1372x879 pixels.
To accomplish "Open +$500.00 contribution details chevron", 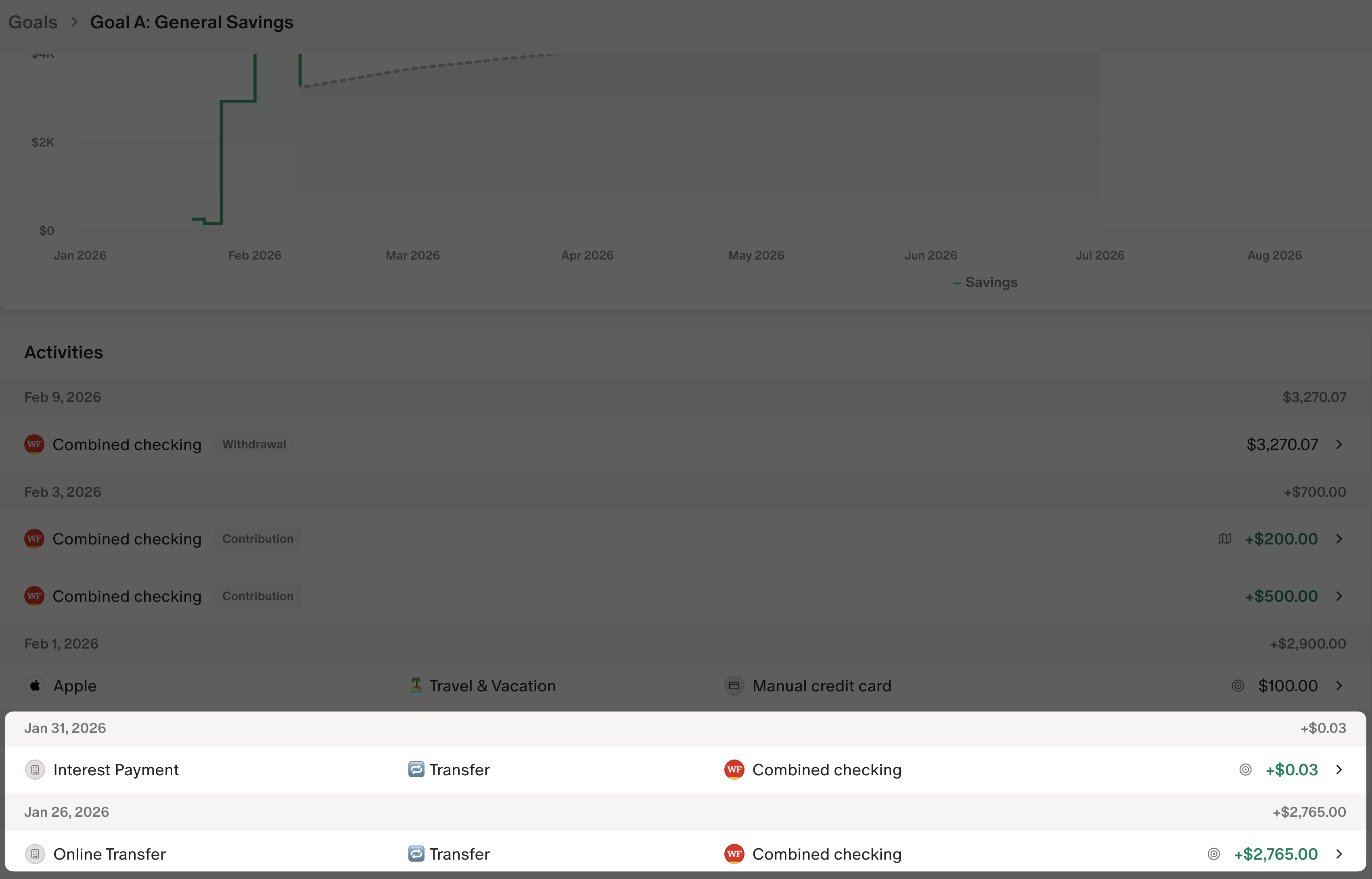I will click(x=1339, y=596).
